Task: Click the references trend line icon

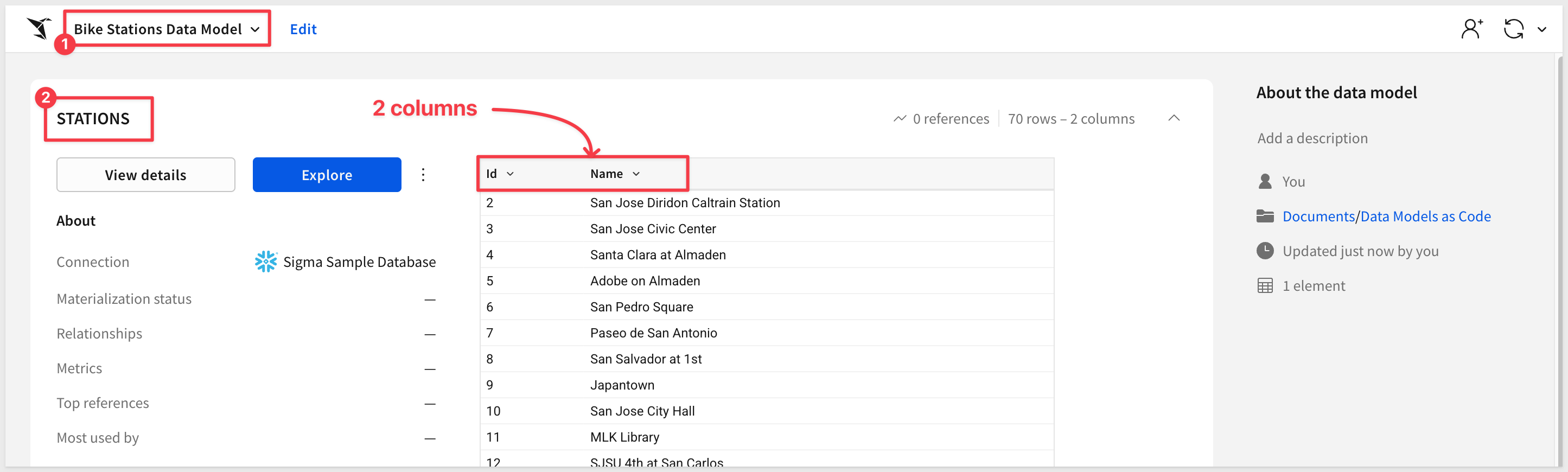Action: click(x=899, y=119)
